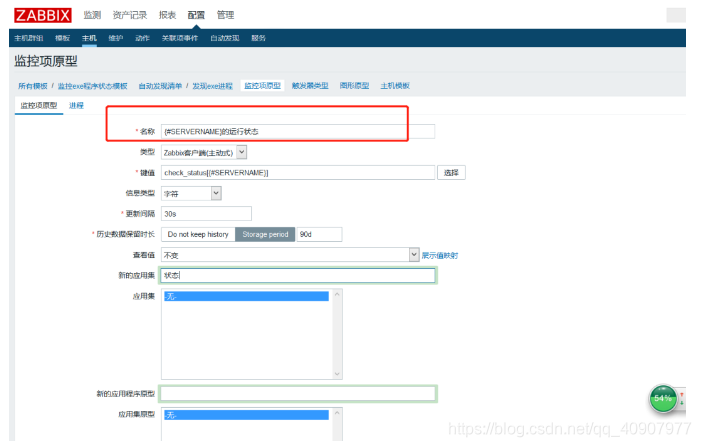The image size is (701, 447).
Task: Go to 动作 submenu
Action: click(x=142, y=38)
